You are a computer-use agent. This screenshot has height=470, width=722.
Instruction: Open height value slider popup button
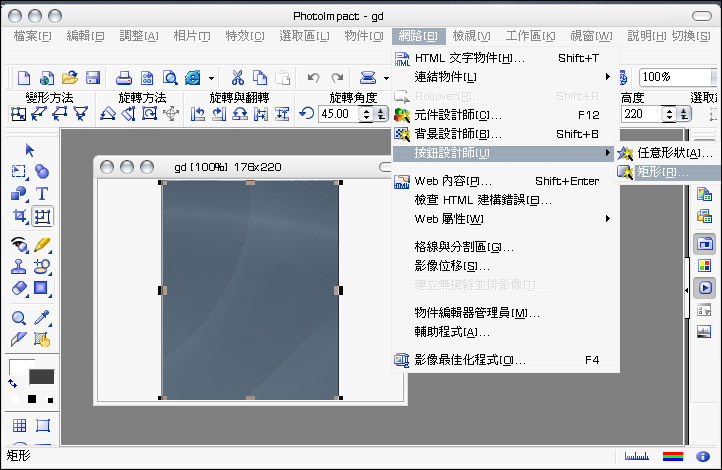[684, 114]
